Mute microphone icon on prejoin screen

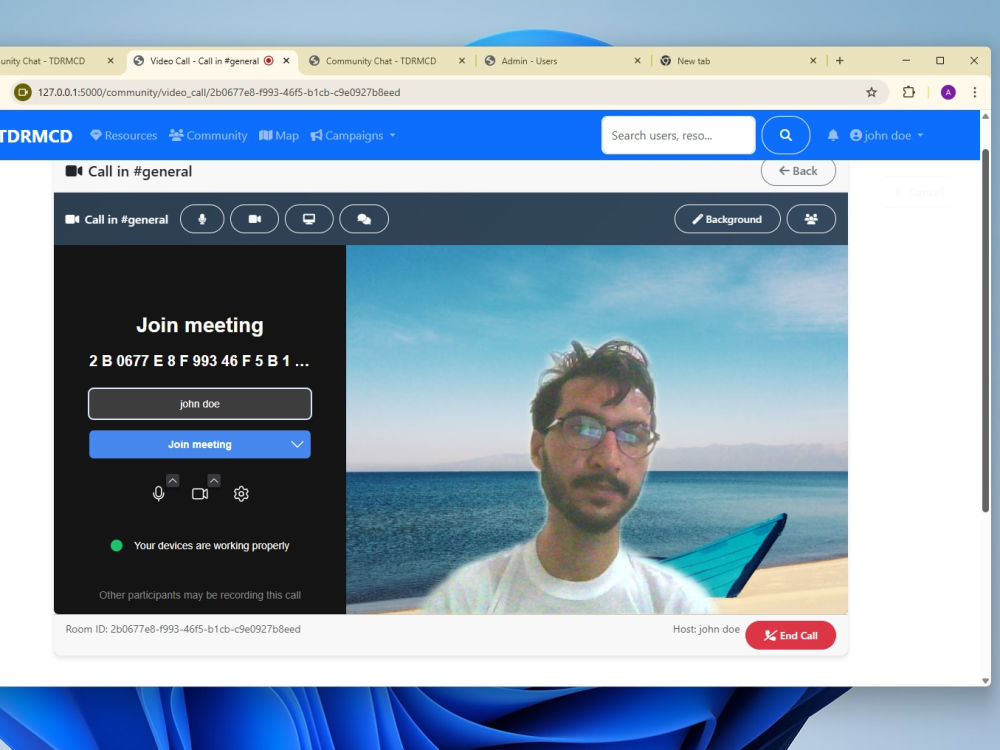[x=158, y=494]
